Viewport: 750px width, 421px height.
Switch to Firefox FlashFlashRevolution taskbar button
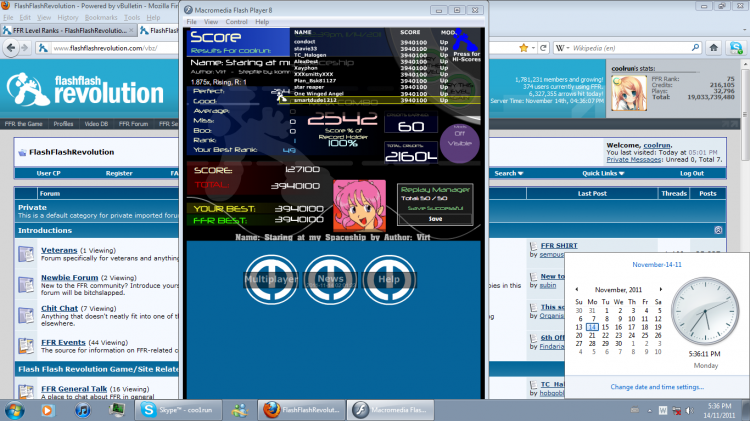coord(302,410)
